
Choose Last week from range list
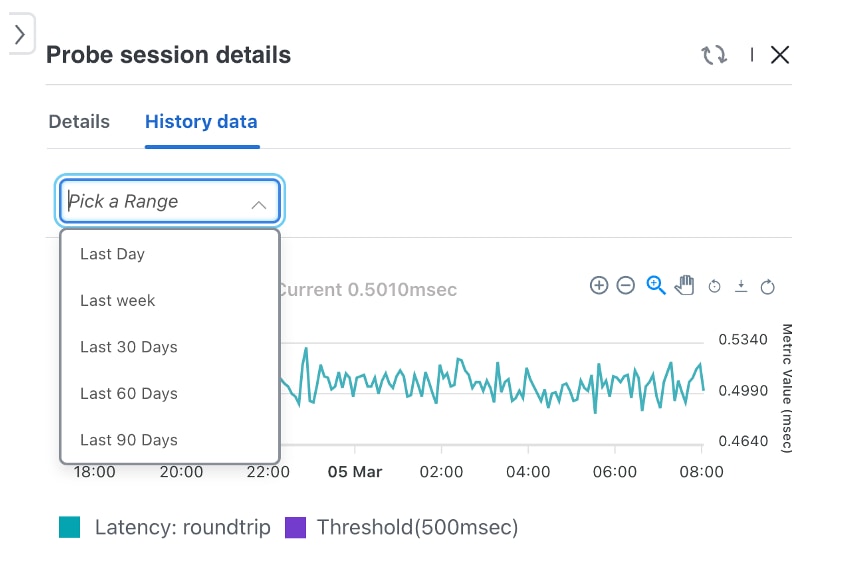[118, 300]
